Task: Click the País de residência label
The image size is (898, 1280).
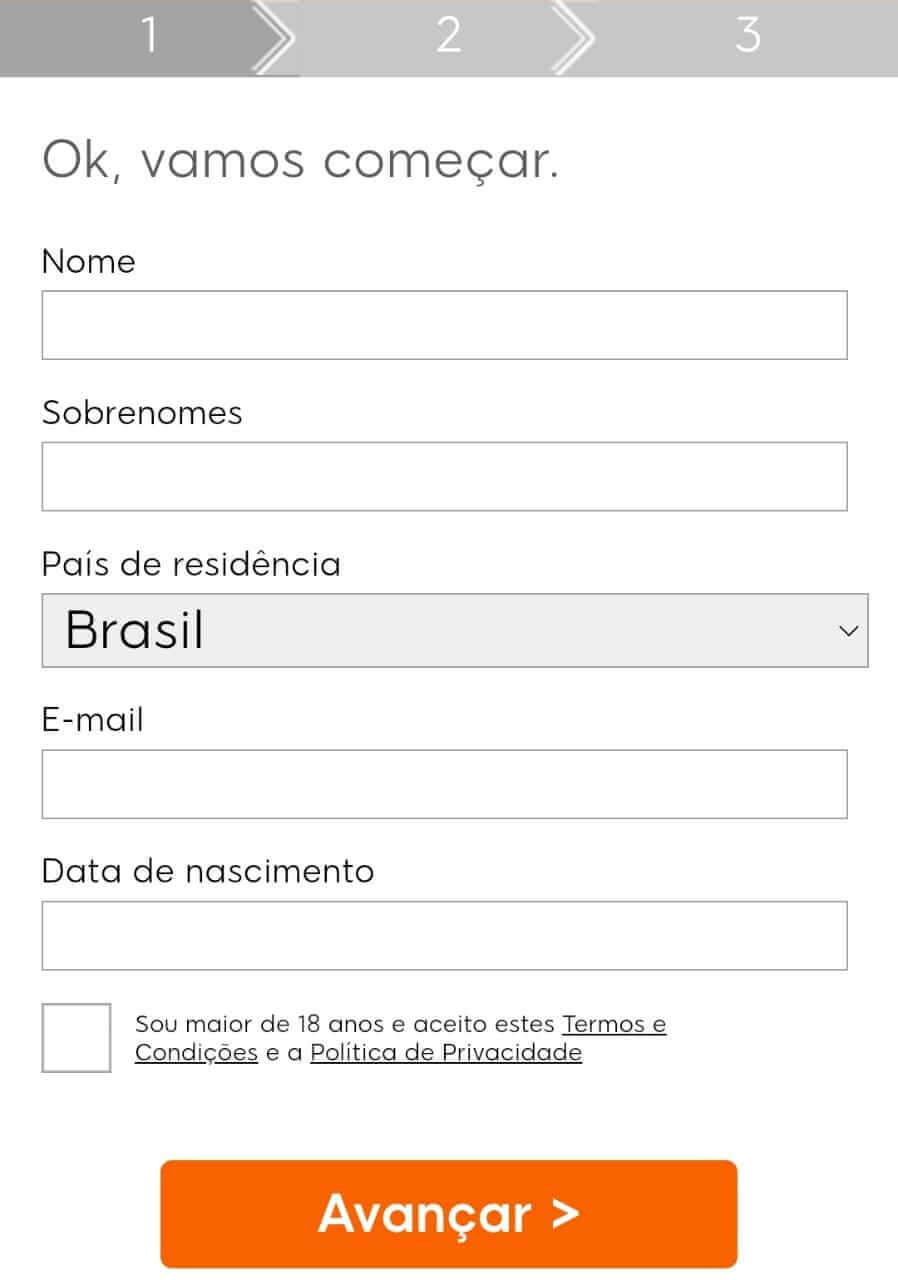Action: [x=191, y=564]
